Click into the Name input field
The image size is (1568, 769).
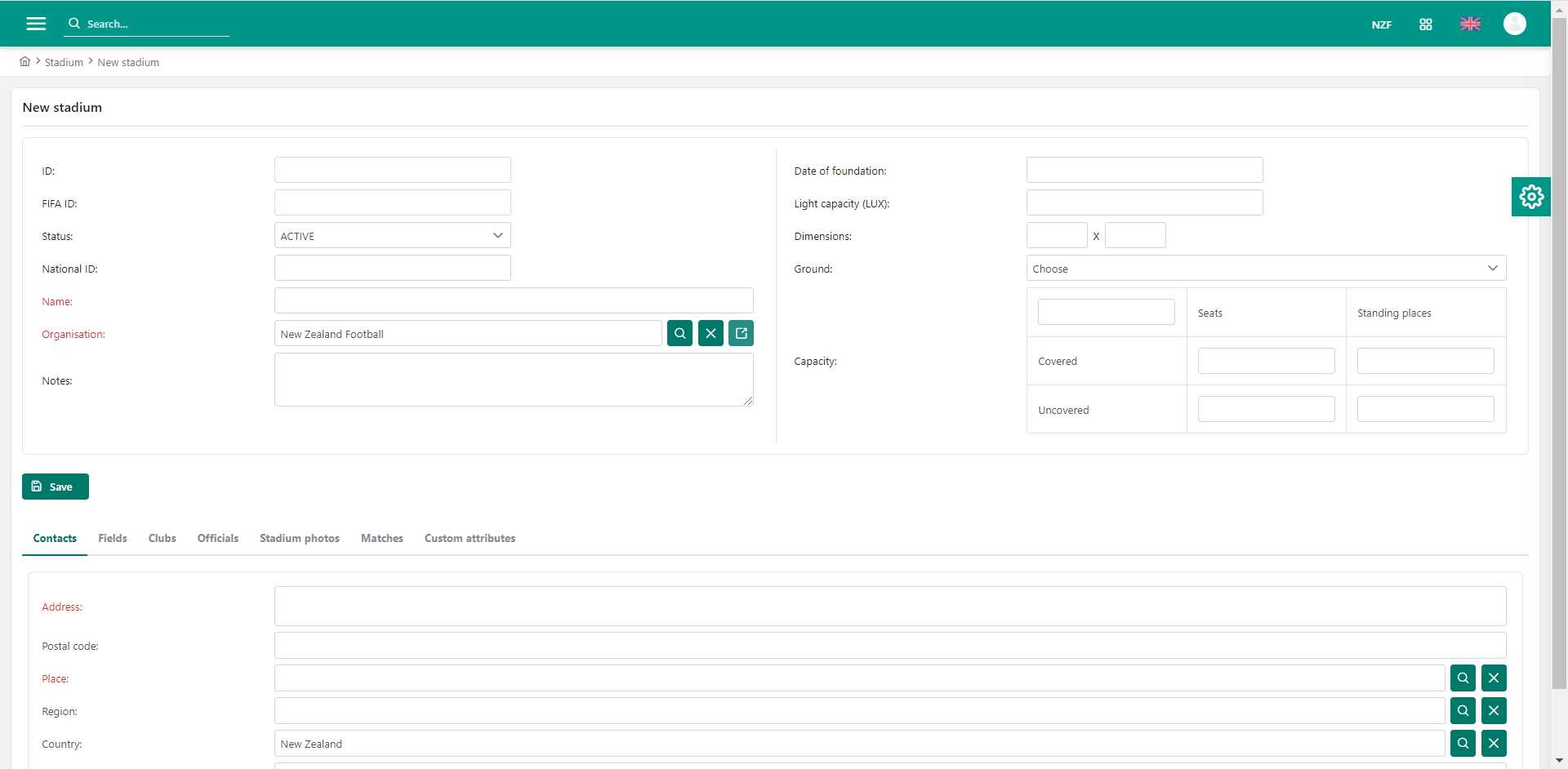point(513,300)
